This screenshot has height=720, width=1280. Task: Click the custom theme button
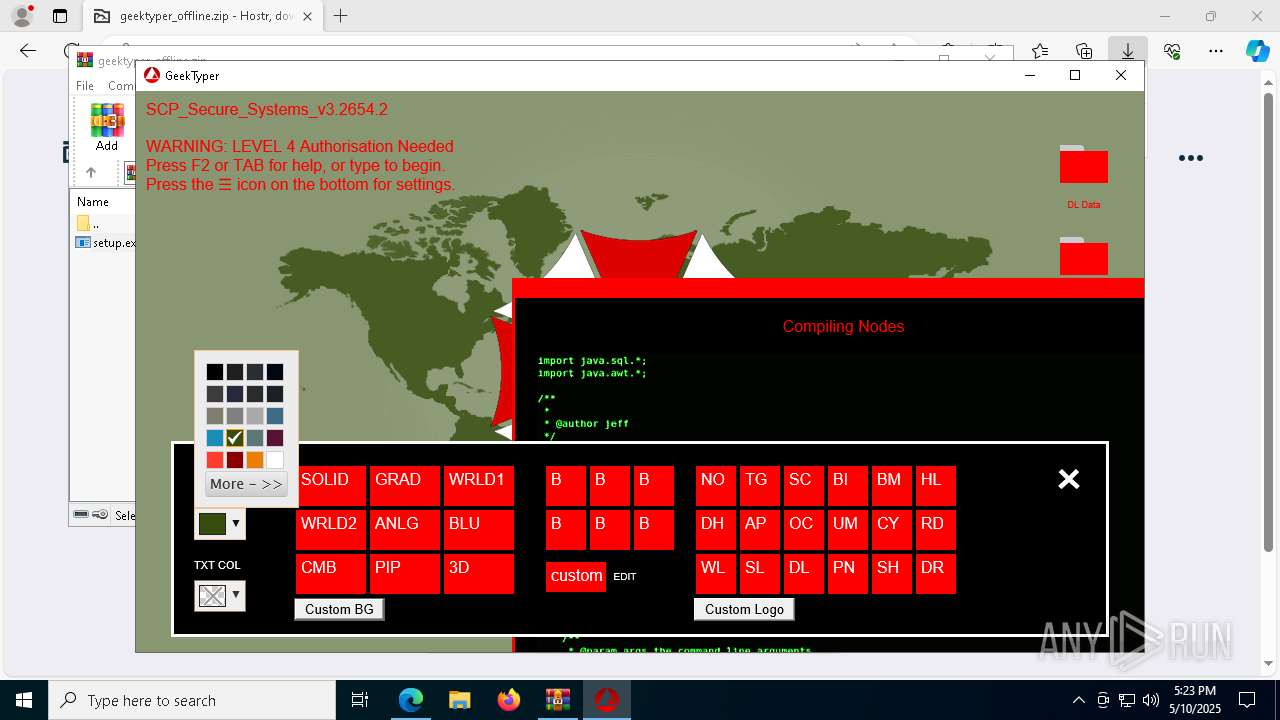pyautogui.click(x=576, y=576)
